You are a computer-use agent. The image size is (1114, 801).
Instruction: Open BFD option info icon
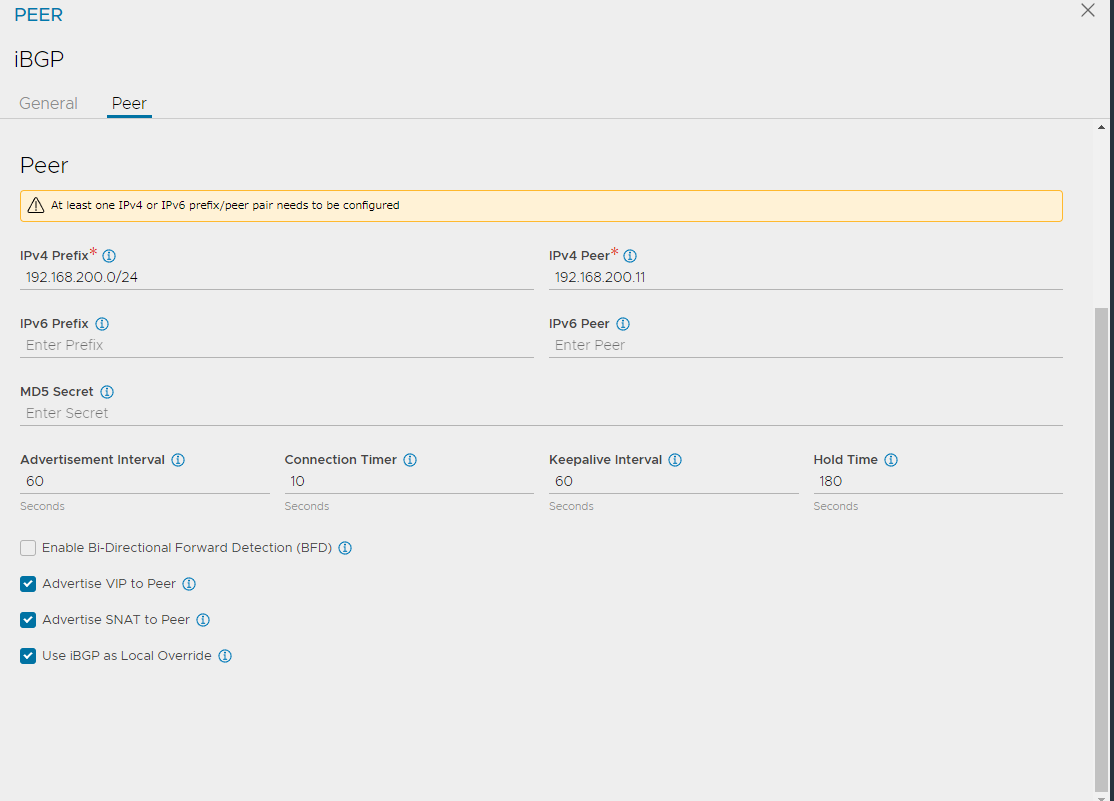(345, 548)
